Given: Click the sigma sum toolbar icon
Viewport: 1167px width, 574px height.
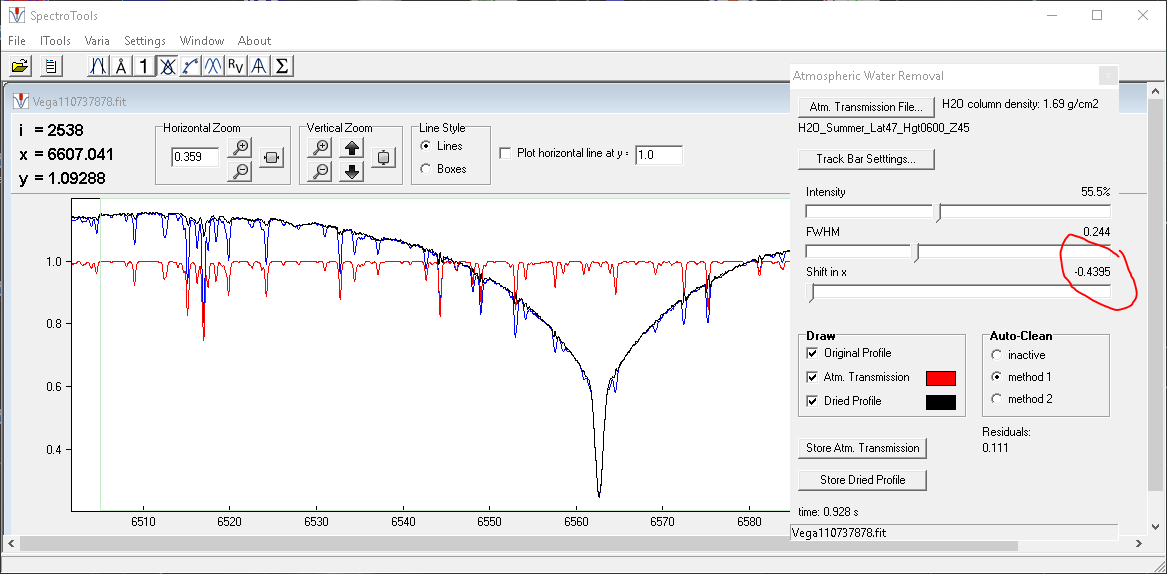Looking at the screenshot, I should pos(282,67).
